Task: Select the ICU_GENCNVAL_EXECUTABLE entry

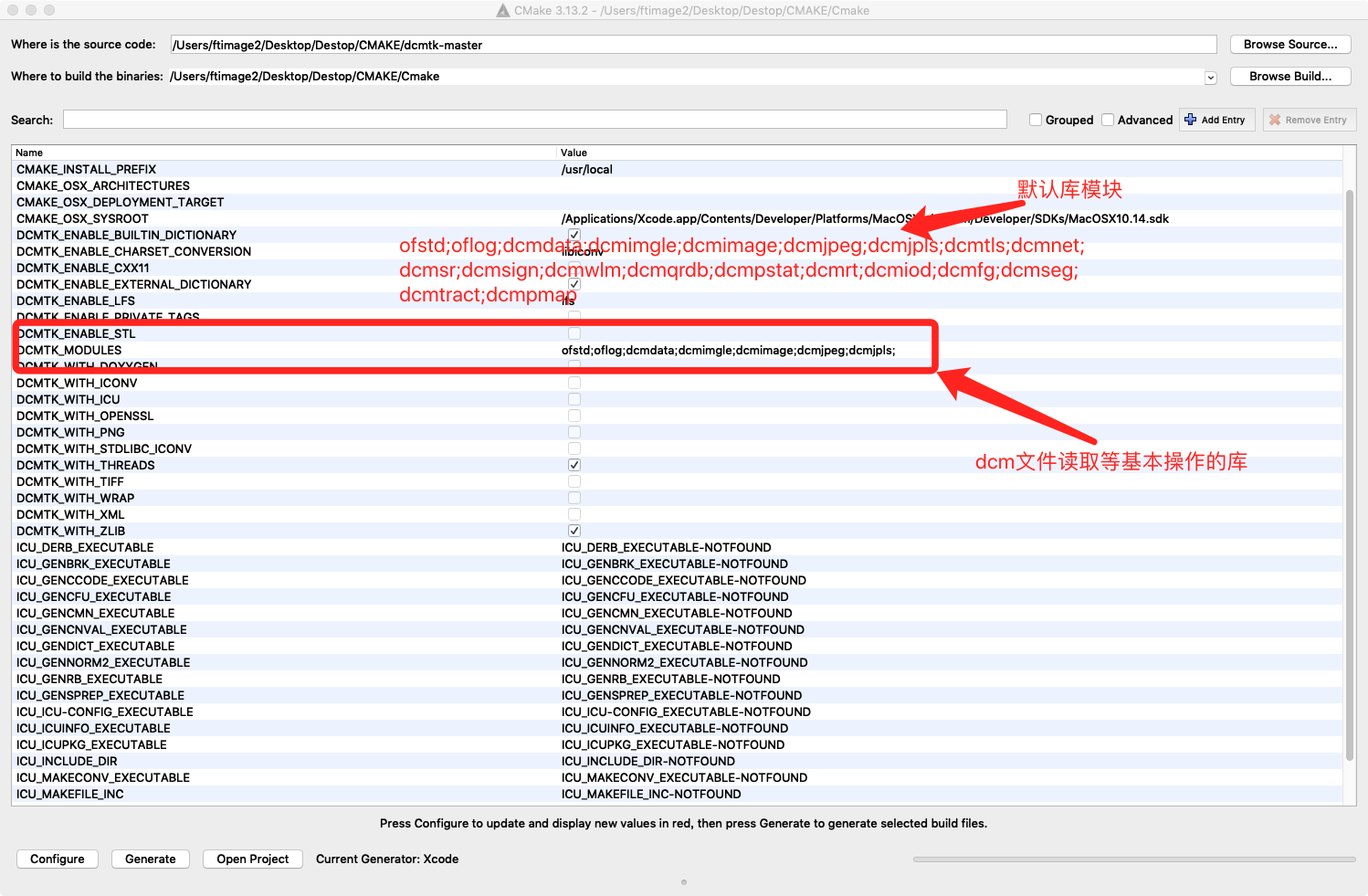Action: pyautogui.click(x=101, y=629)
